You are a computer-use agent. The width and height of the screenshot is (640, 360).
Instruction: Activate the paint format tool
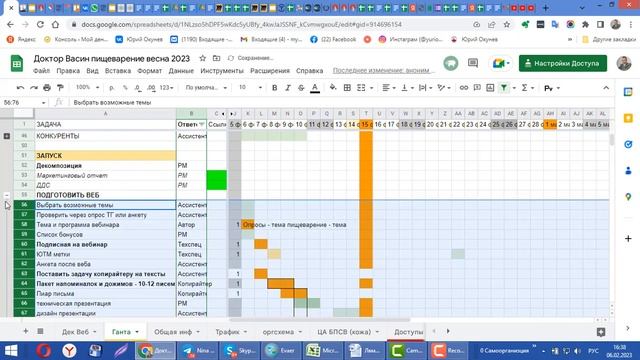click(60, 88)
